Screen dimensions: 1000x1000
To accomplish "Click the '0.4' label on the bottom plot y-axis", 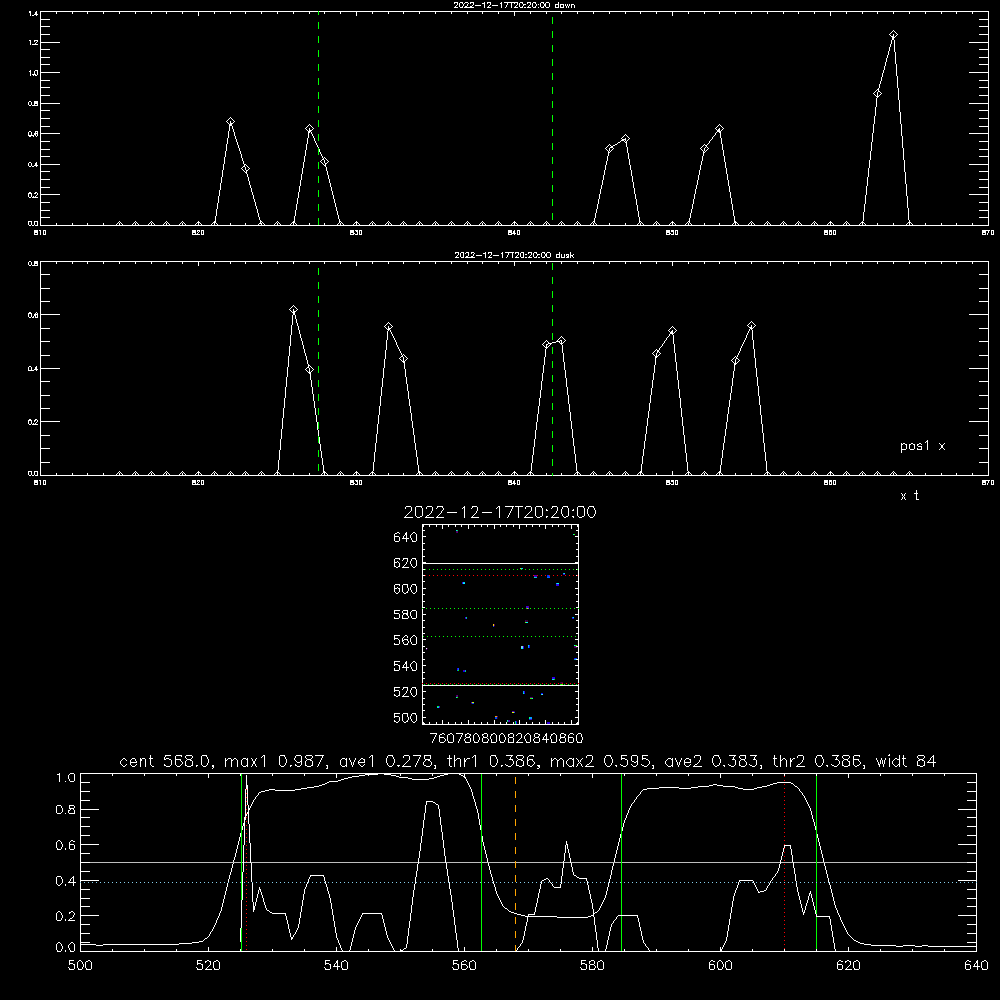I will pyautogui.click(x=66, y=881).
